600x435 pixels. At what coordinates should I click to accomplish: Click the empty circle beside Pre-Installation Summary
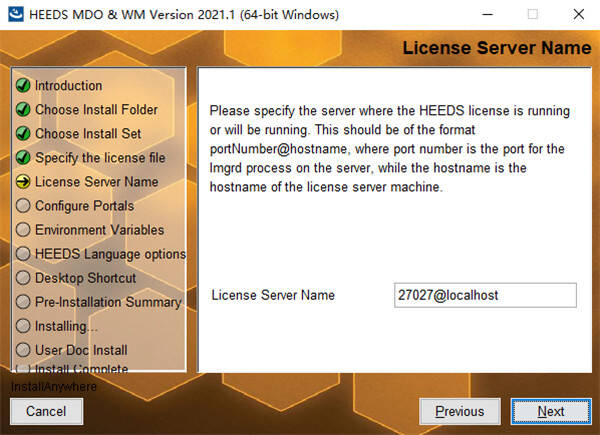pos(22,302)
